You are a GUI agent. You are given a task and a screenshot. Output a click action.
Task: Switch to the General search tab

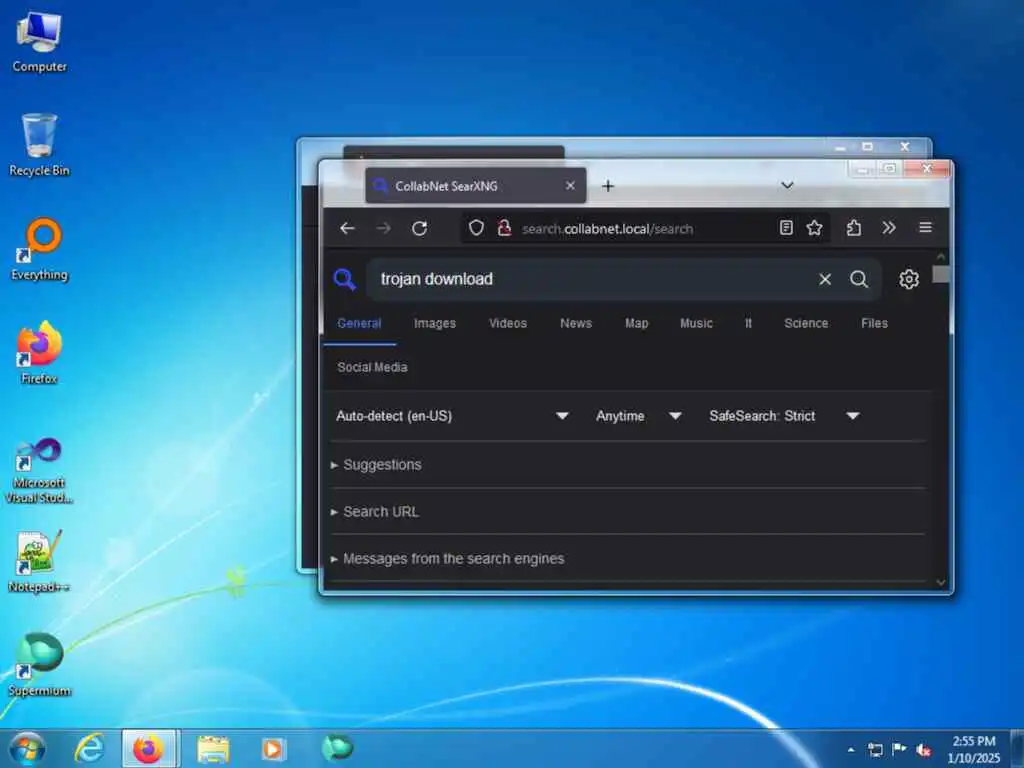point(359,323)
